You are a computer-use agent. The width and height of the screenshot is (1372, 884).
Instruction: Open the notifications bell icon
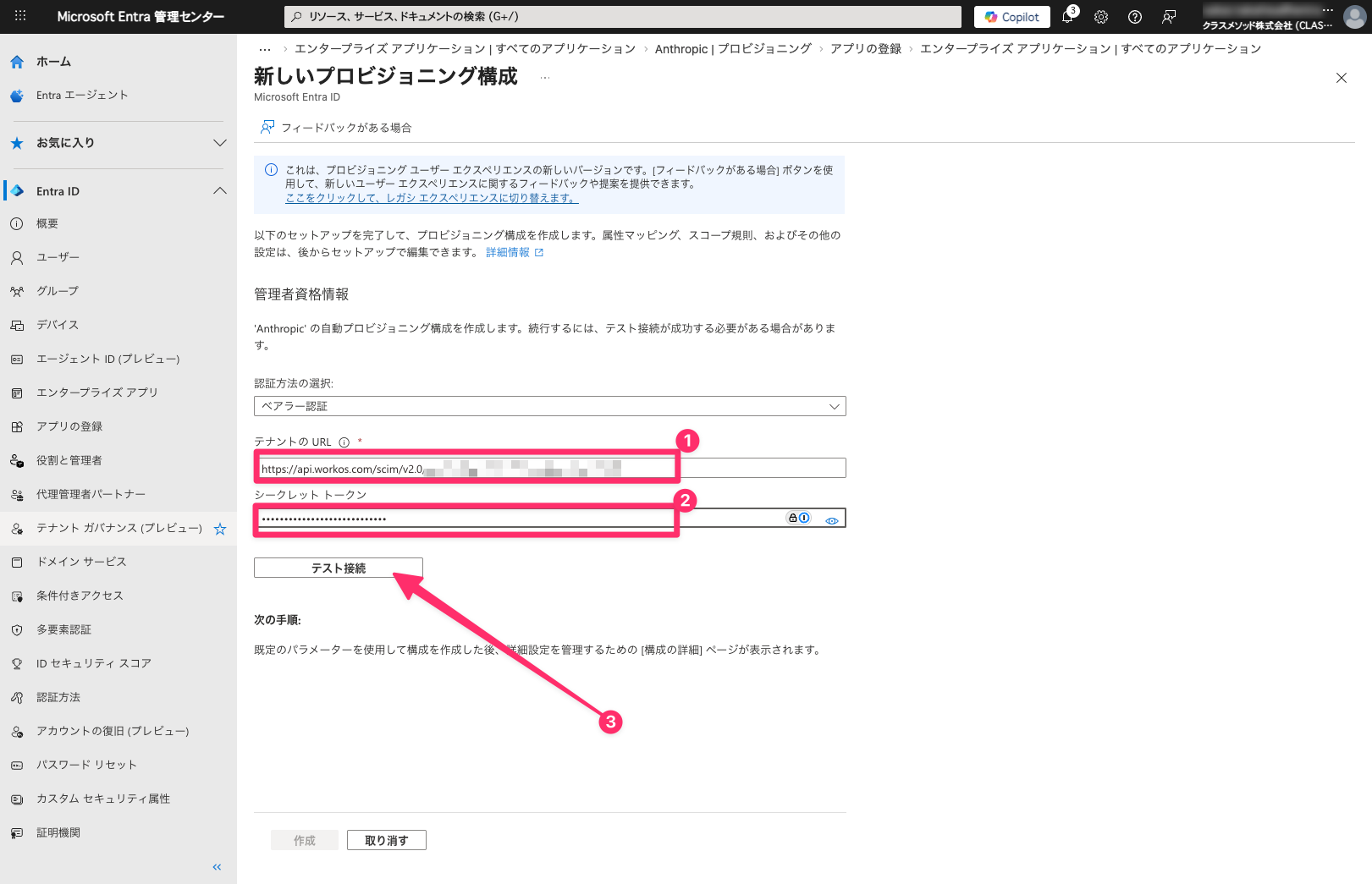click(1067, 17)
